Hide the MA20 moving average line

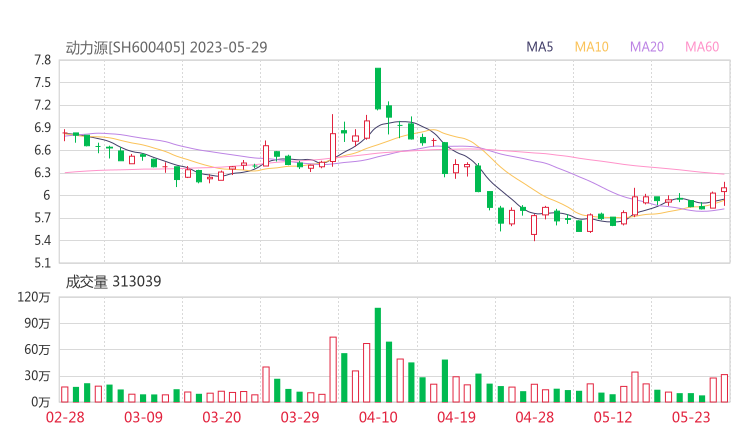(646, 47)
